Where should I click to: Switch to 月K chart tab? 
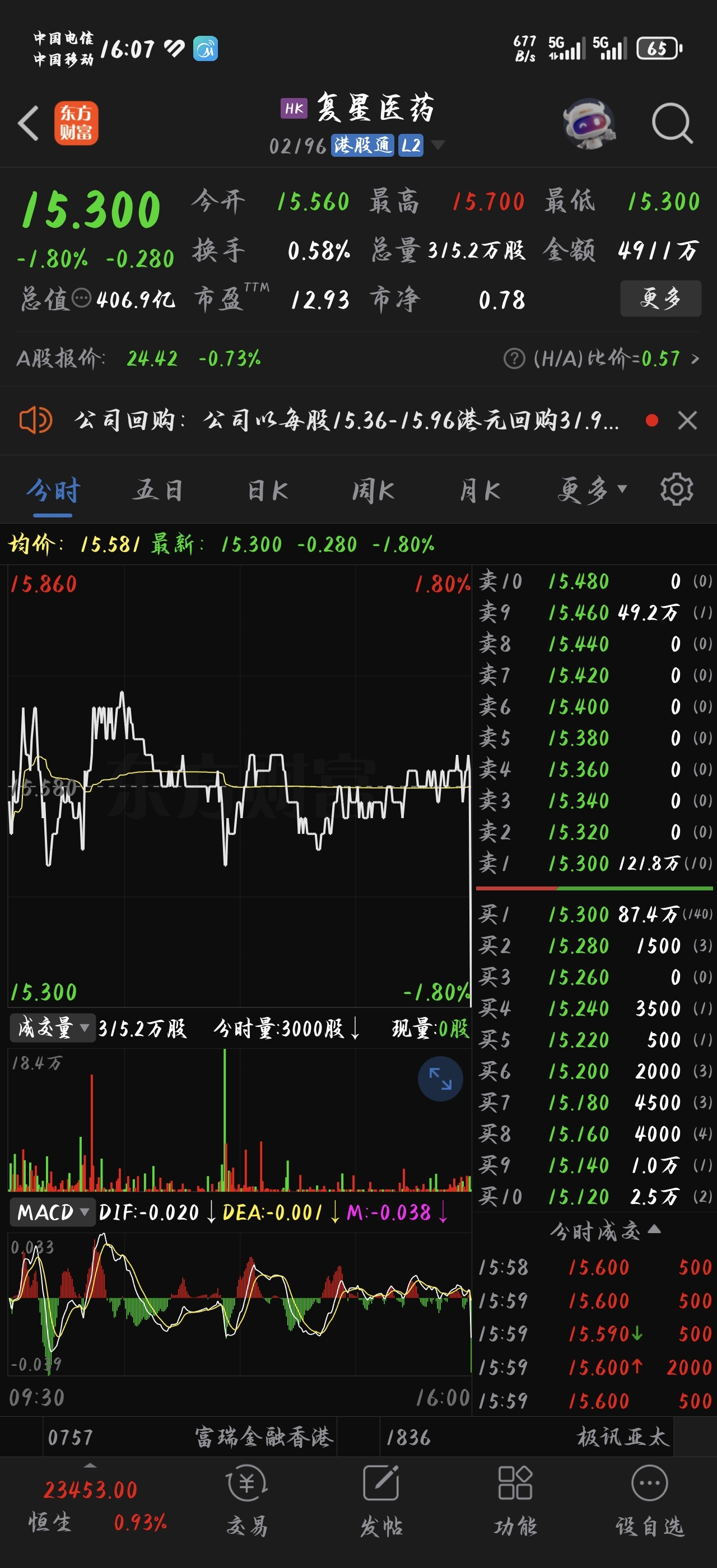pyautogui.click(x=479, y=491)
